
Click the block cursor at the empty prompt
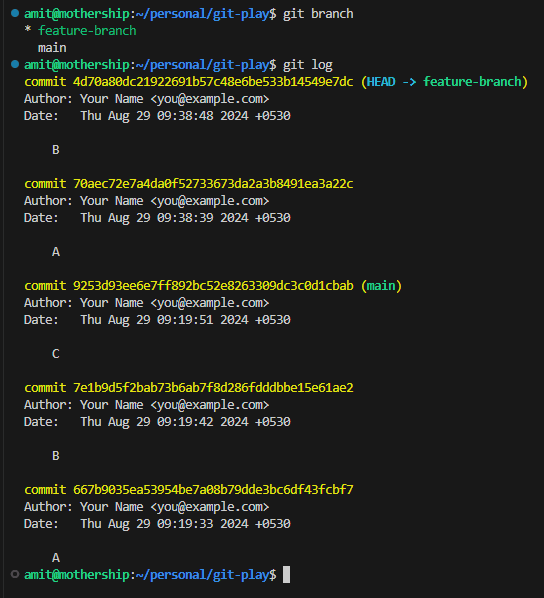click(x=286, y=575)
